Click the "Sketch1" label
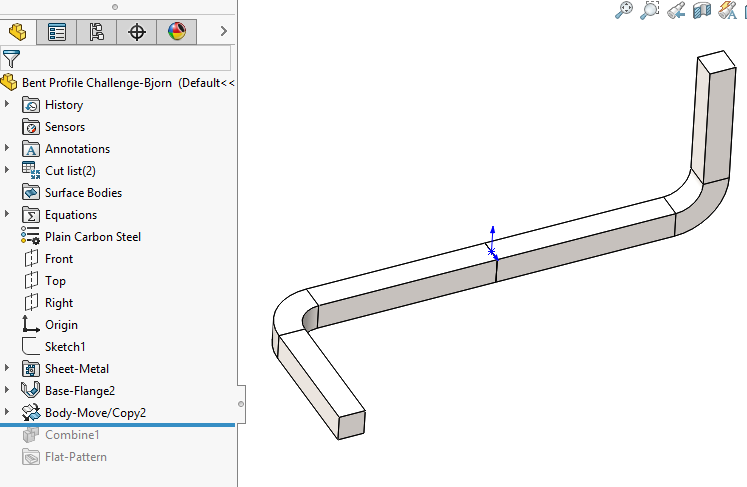 [65, 346]
